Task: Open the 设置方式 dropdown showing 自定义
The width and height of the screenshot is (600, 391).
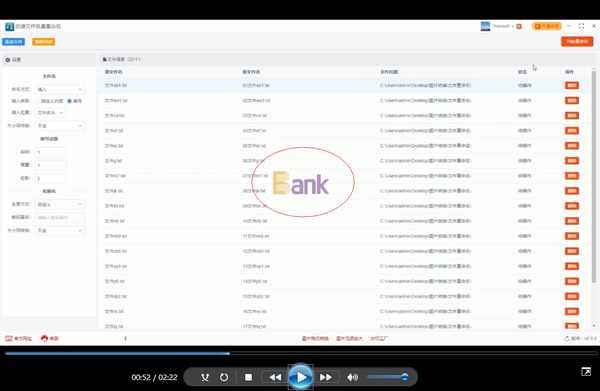Action: coord(60,204)
